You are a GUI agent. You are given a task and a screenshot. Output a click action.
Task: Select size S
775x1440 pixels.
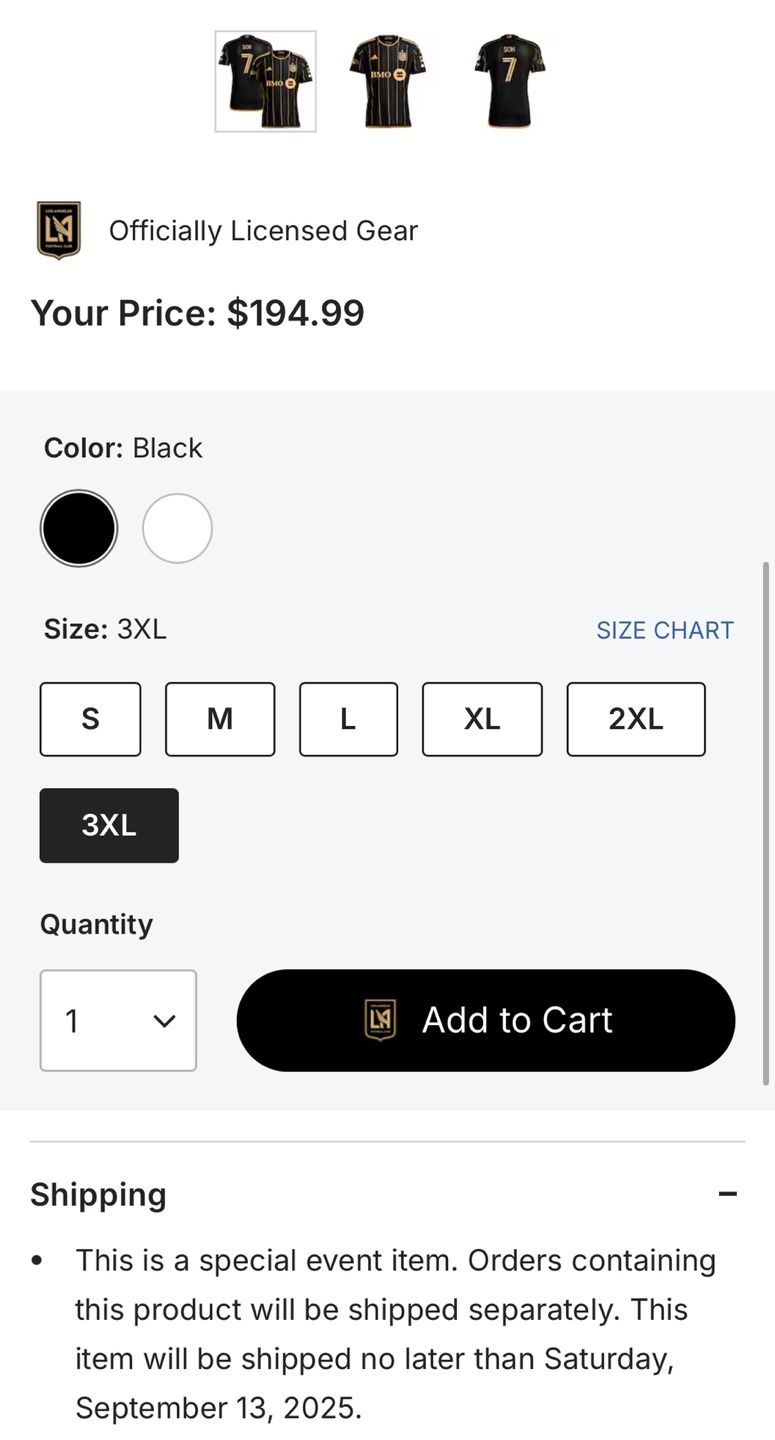pos(90,719)
